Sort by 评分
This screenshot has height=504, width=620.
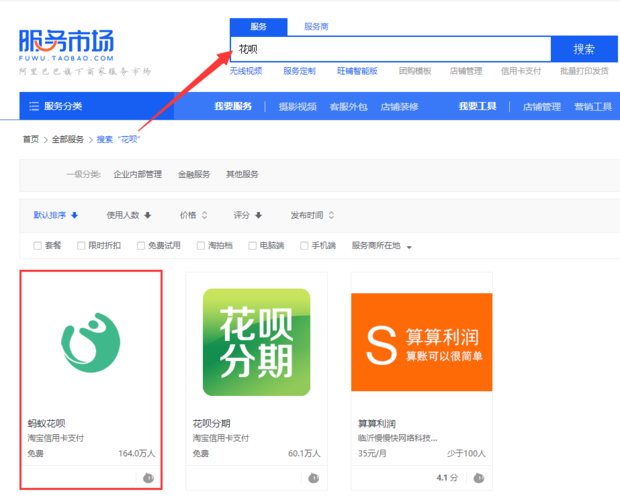pos(242,215)
